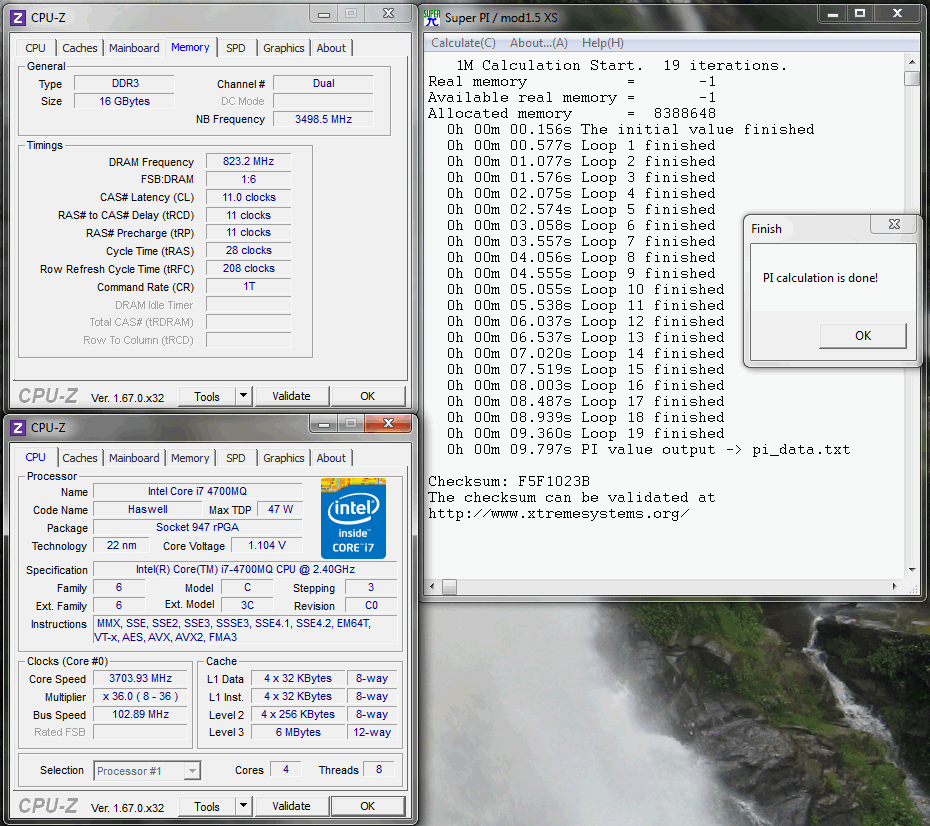Close the Finish dialog with its X button
930x826 pixels.
(x=894, y=224)
